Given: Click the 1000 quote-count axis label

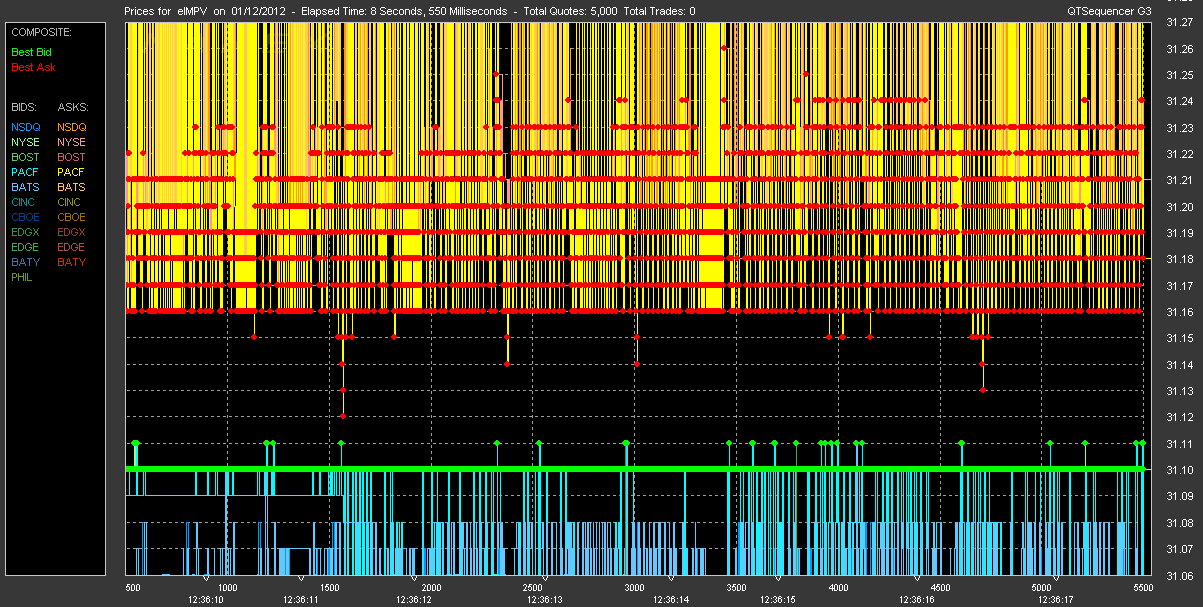Looking at the screenshot, I should pyautogui.click(x=228, y=588).
